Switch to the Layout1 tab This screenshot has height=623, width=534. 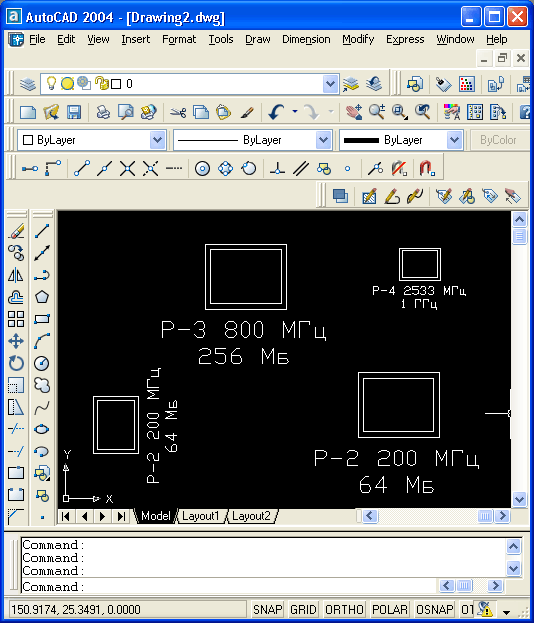201,516
